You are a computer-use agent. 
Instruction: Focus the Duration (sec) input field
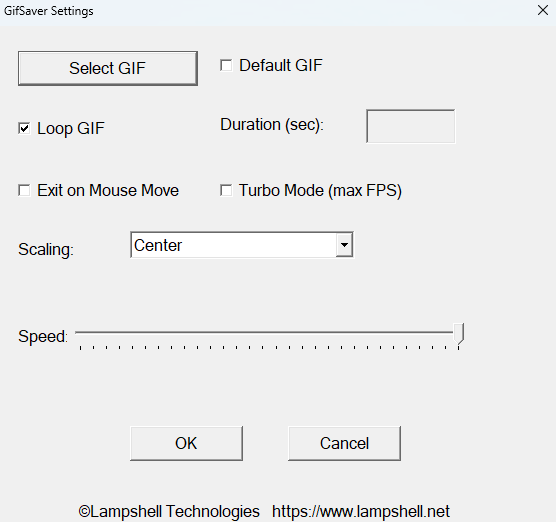[x=411, y=126]
